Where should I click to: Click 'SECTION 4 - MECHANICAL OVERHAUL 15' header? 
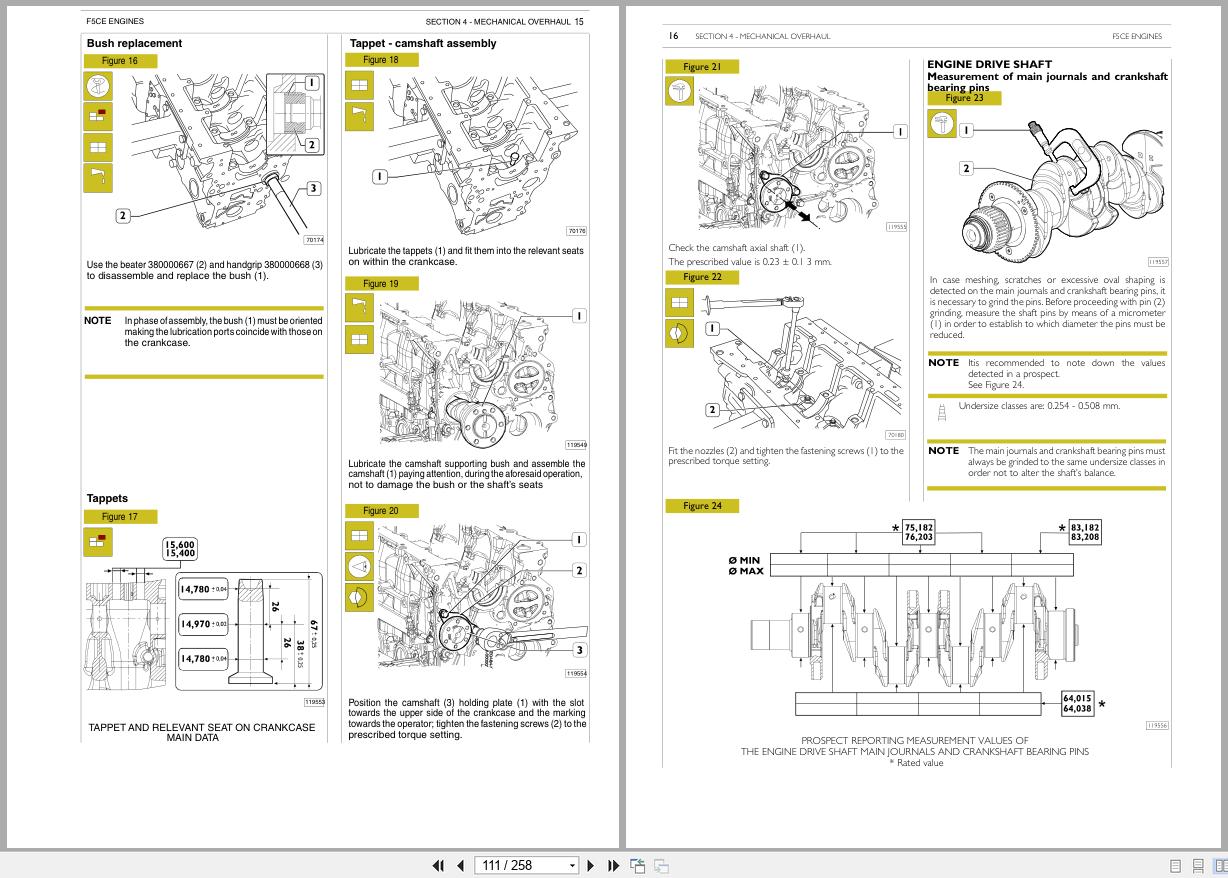[505, 21]
